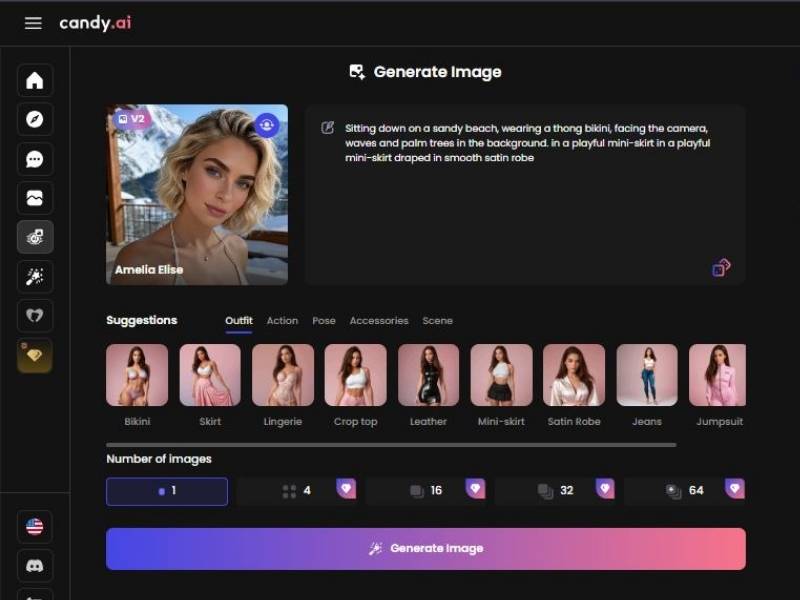
Task: Open the language selector with US flag
Action: pos(34,527)
